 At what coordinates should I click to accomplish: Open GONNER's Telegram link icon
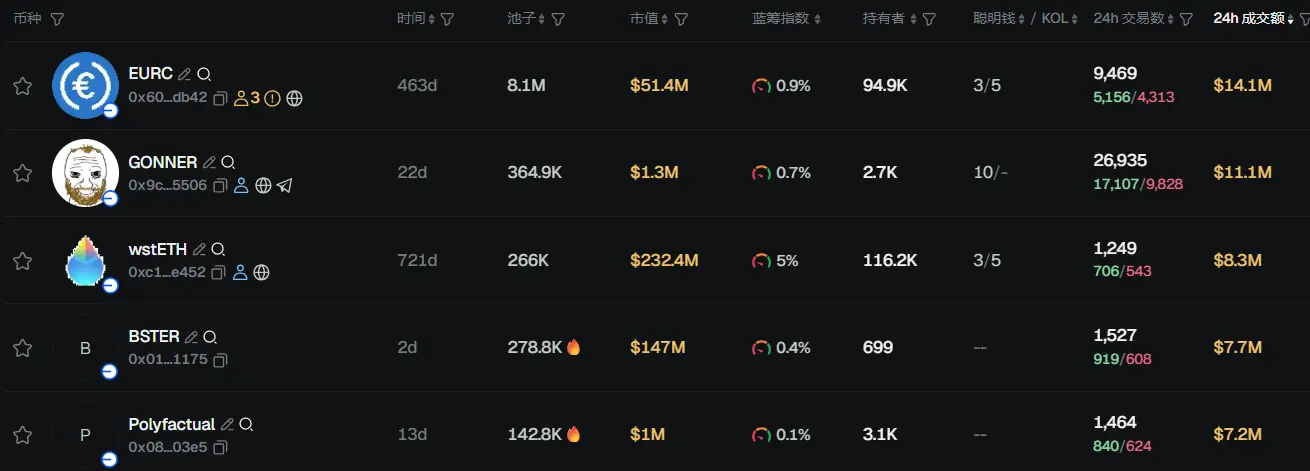[285, 185]
